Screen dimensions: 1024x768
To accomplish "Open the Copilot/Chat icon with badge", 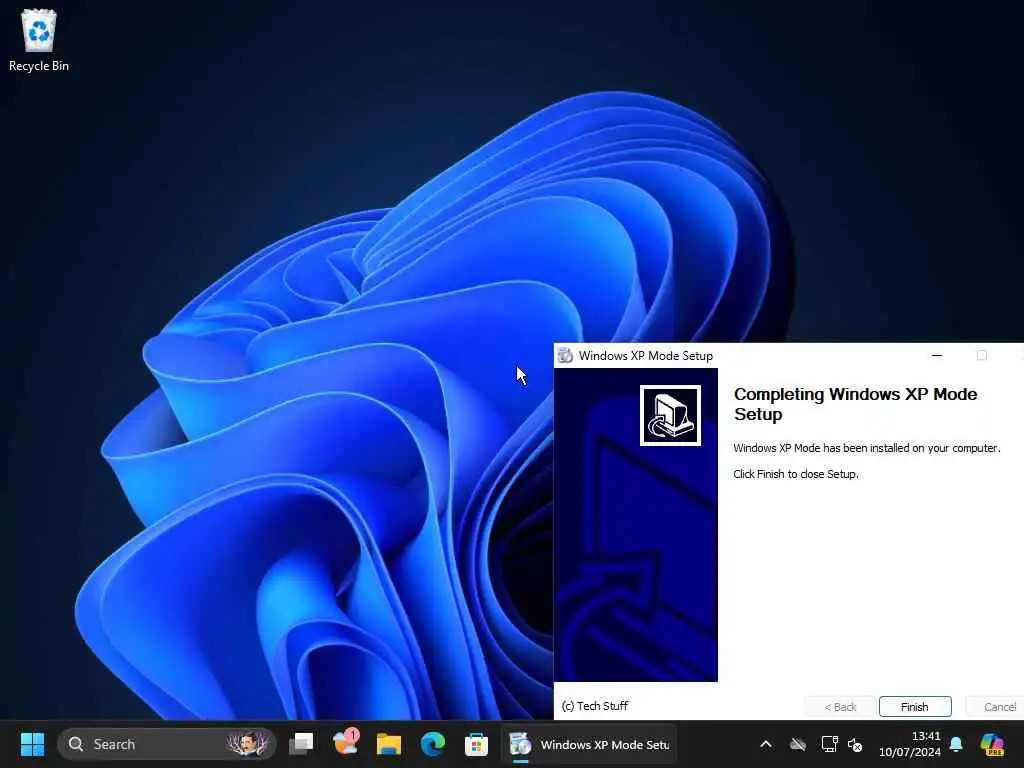I will click(x=345, y=743).
